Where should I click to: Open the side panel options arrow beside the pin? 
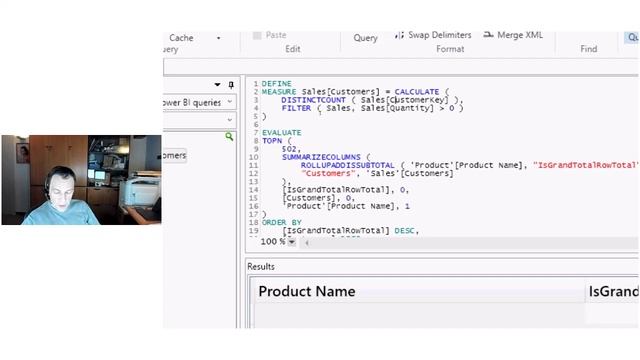[x=218, y=84]
